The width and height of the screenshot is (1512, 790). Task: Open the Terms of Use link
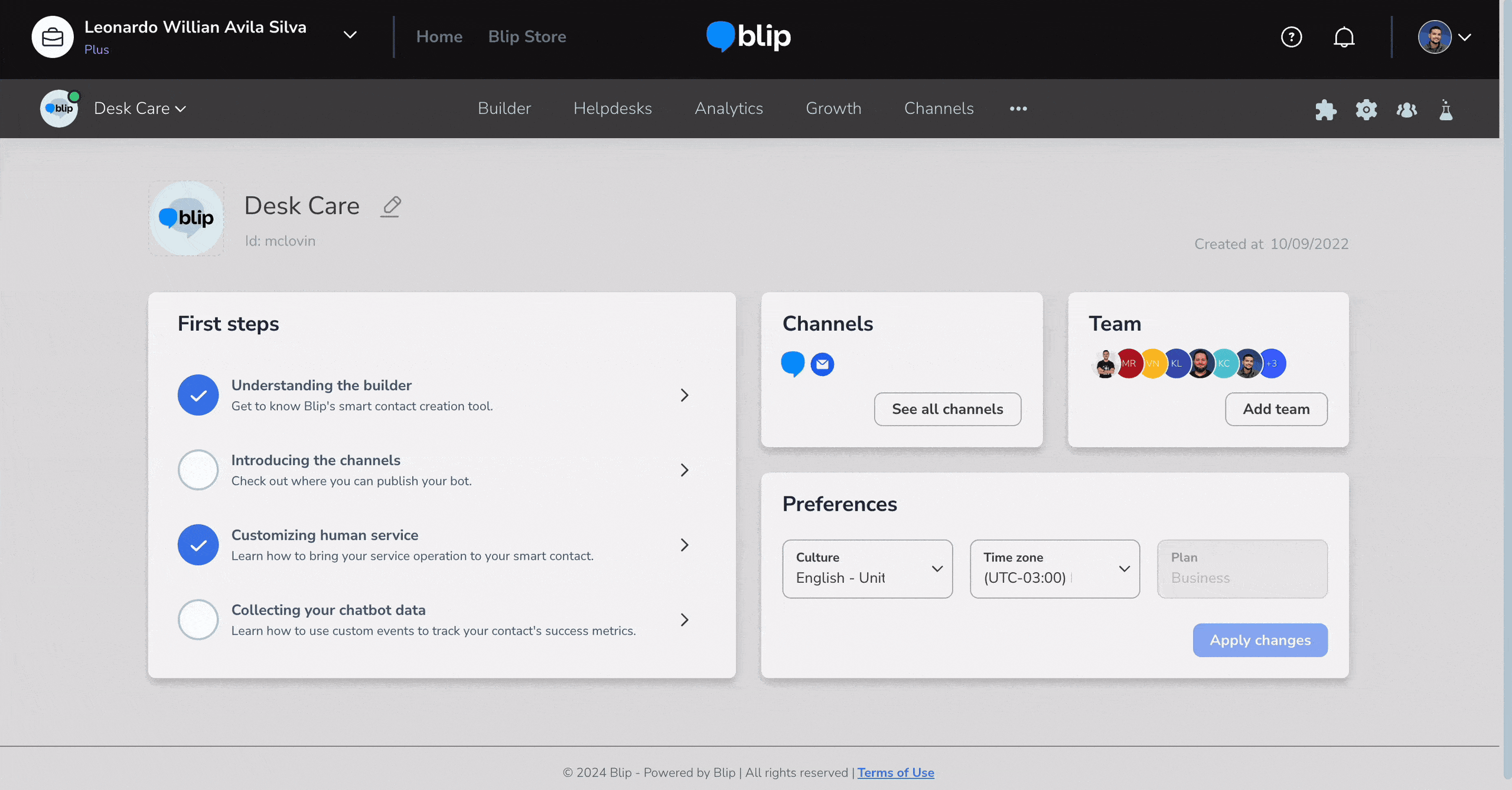895,772
